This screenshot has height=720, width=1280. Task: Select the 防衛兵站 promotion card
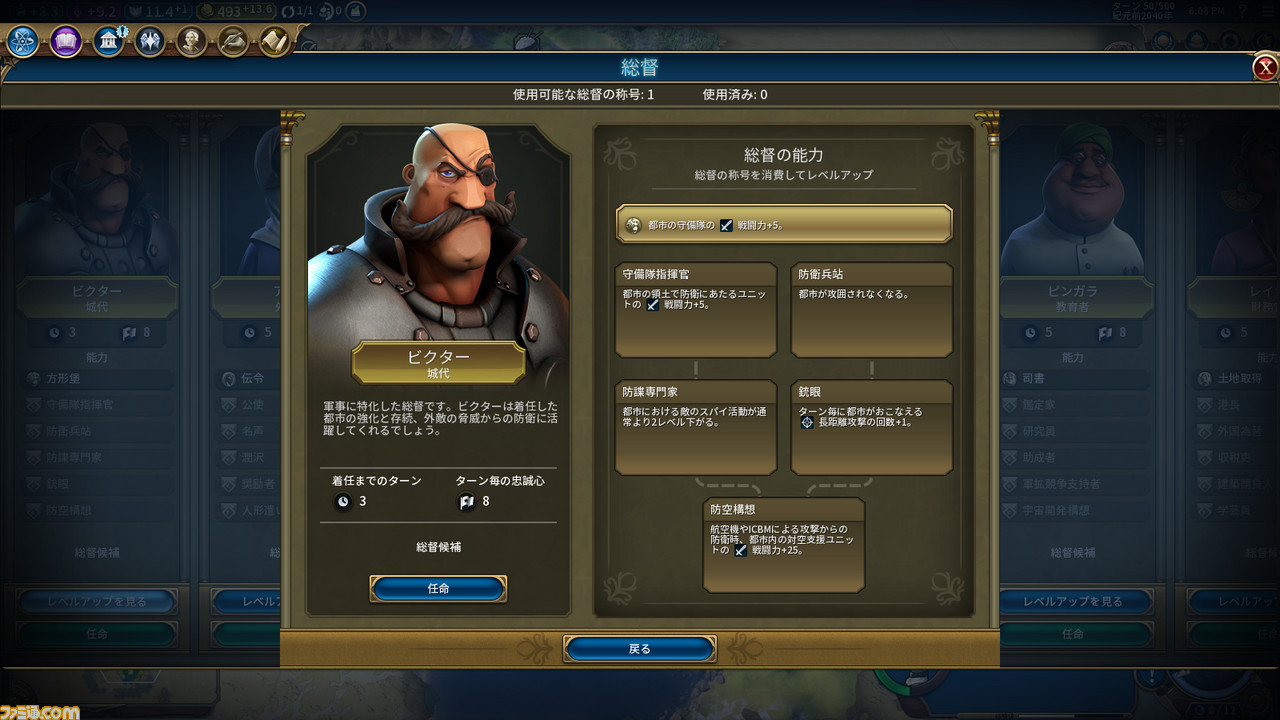[x=872, y=310]
